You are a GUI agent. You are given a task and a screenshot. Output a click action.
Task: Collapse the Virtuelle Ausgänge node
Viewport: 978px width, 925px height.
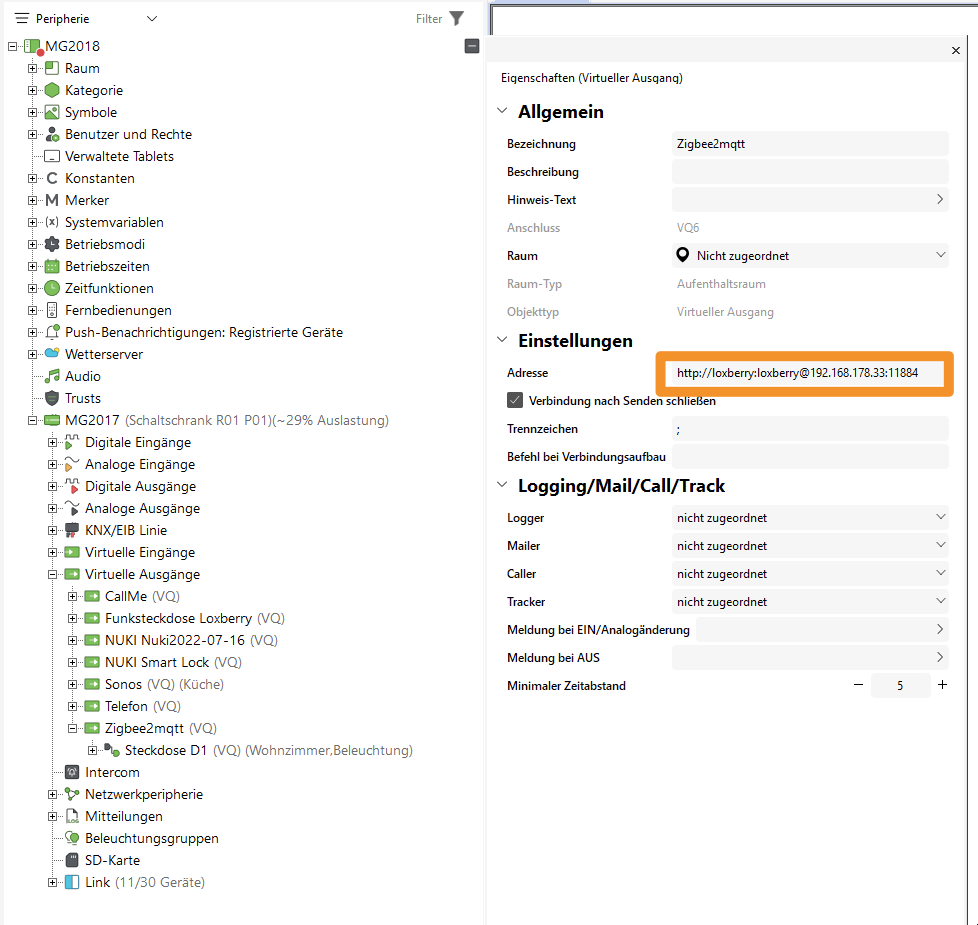click(52, 574)
